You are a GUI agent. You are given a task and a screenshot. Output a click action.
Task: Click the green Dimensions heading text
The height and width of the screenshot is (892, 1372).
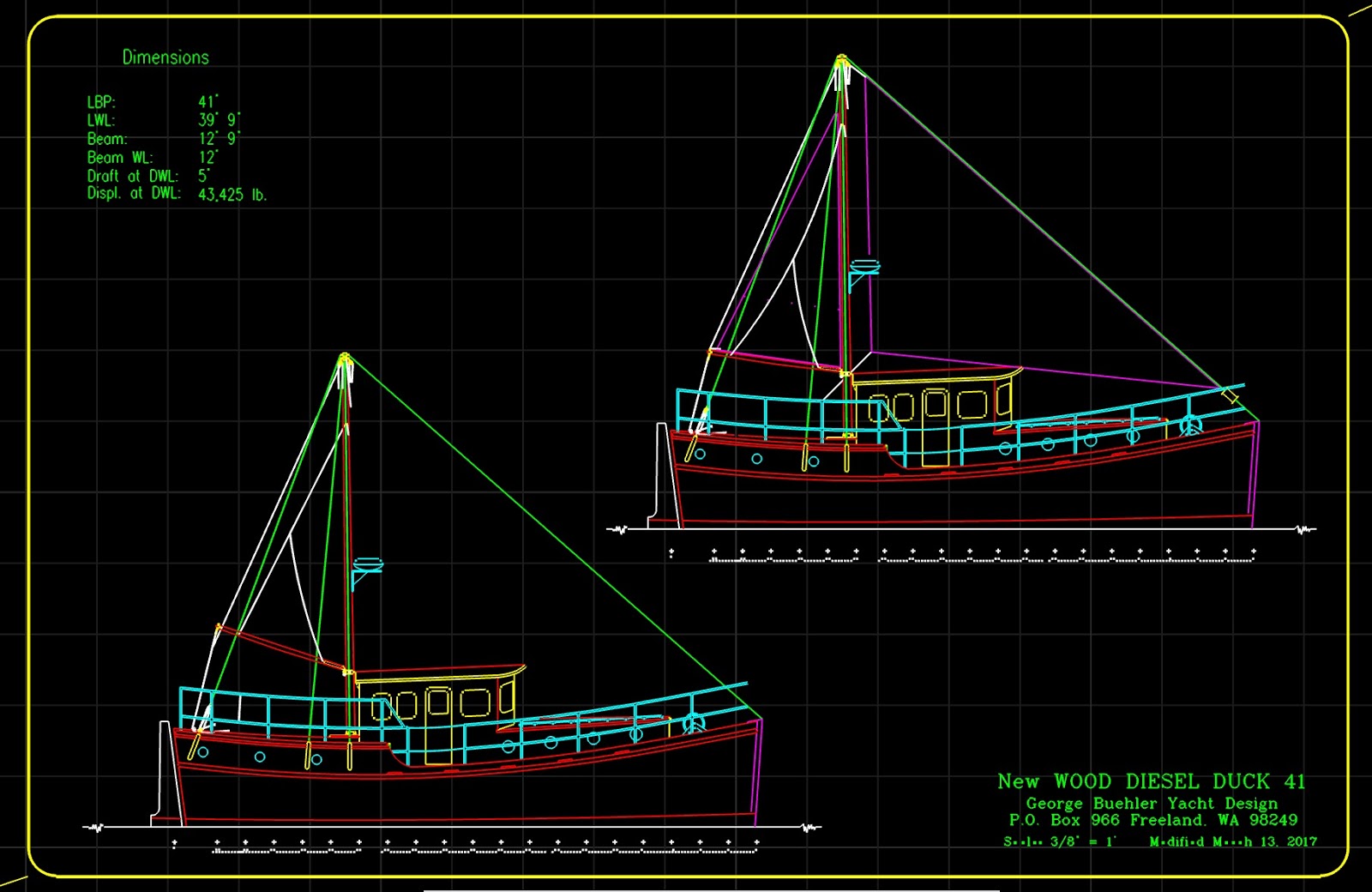click(165, 57)
